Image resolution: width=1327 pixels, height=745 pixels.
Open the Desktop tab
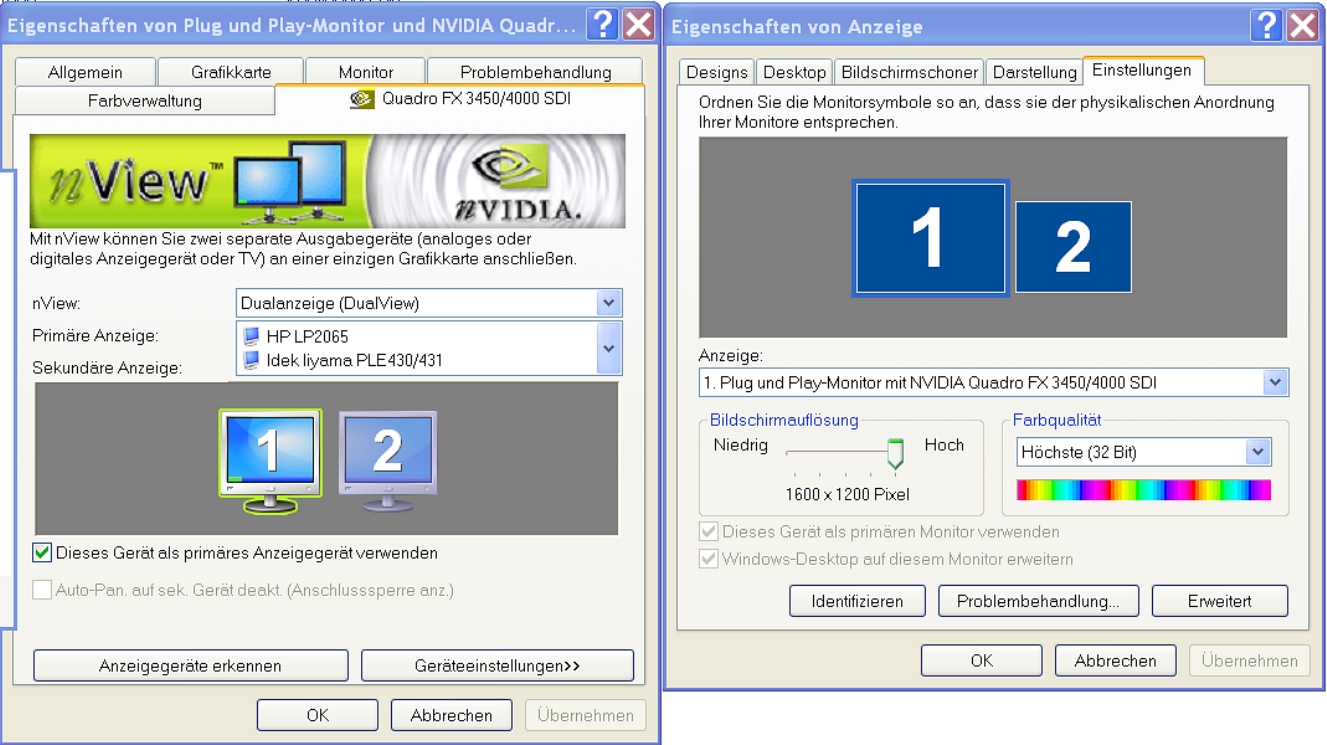[794, 72]
